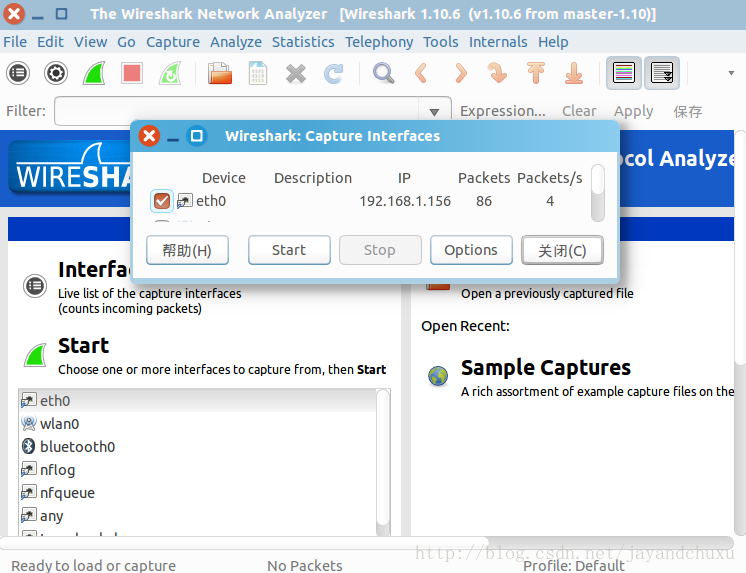This screenshot has width=746, height=573.
Task: Jump to last packet down arrow
Action: [574, 73]
